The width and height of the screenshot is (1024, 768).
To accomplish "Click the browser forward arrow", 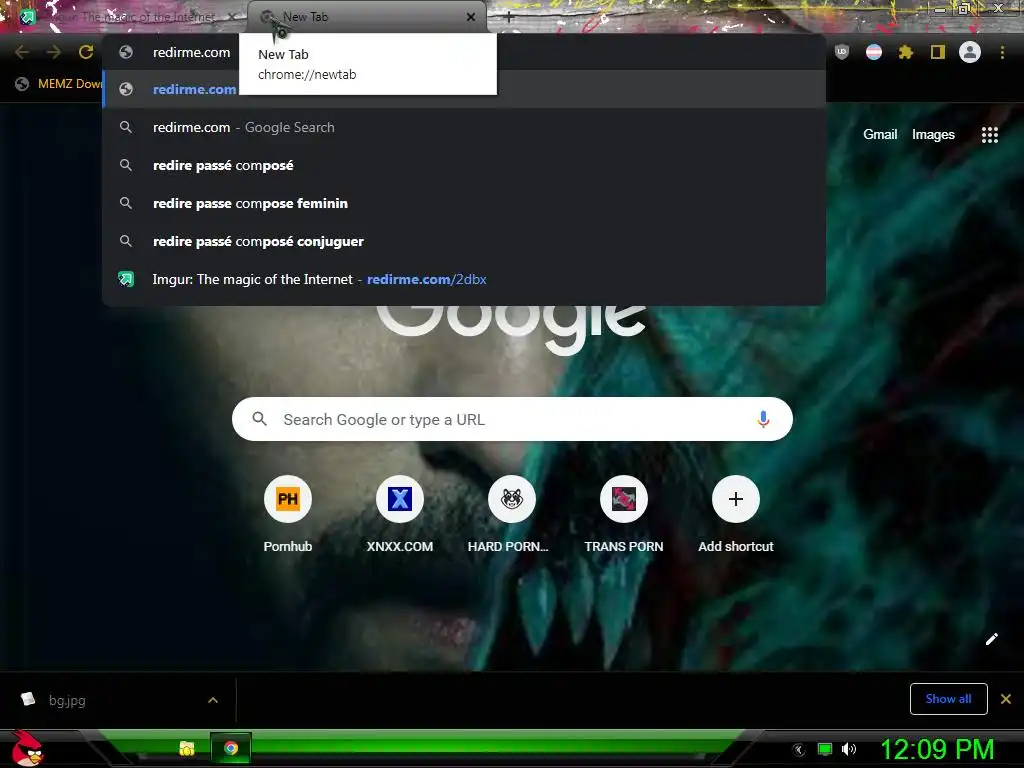I will coord(54,52).
